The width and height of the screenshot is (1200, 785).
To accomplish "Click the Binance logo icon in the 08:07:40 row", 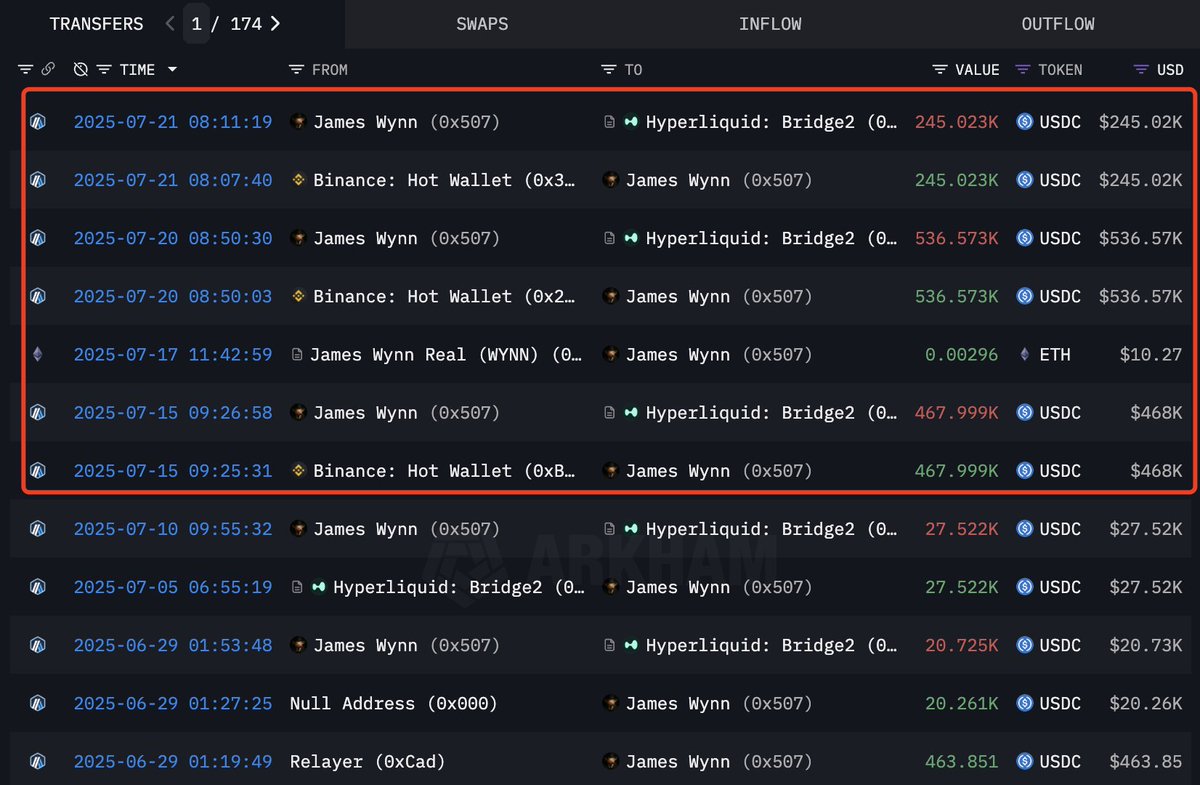I will coord(298,180).
